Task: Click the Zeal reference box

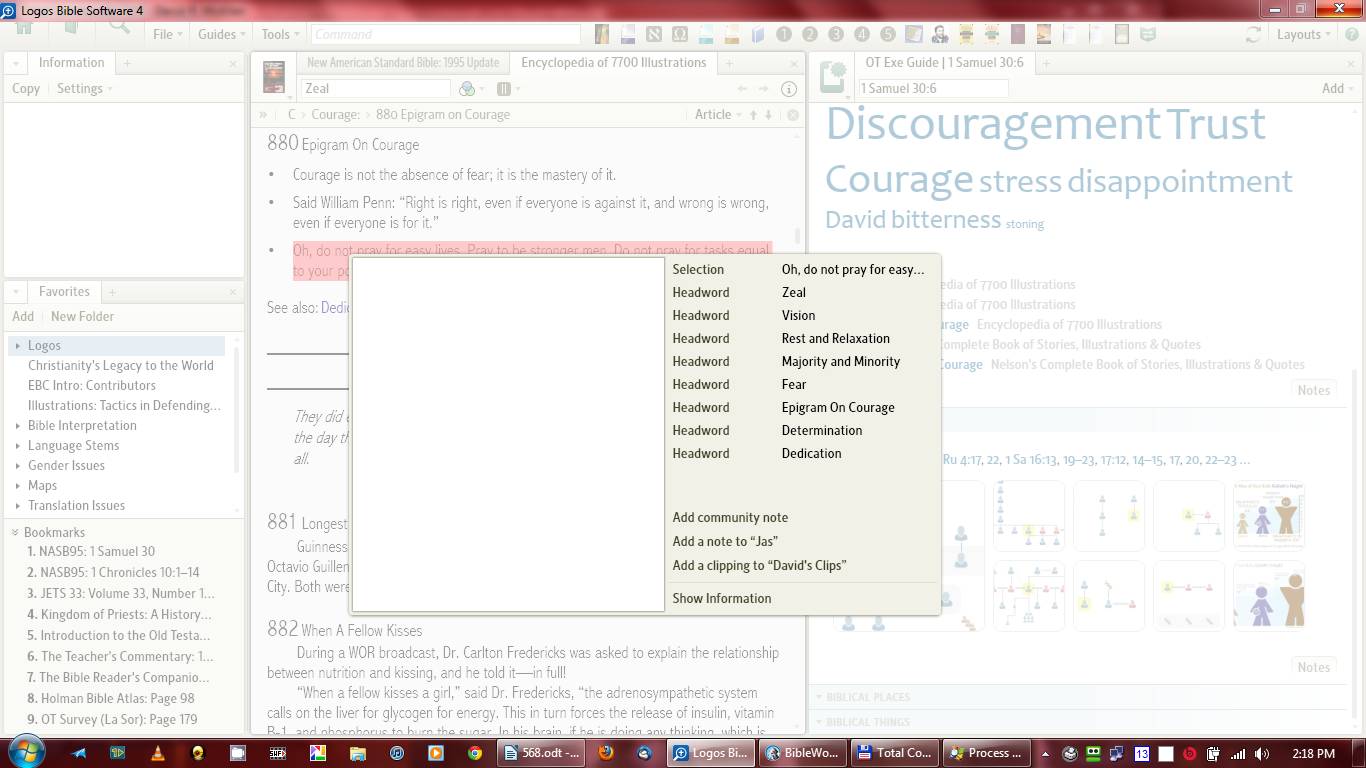Action: point(376,89)
